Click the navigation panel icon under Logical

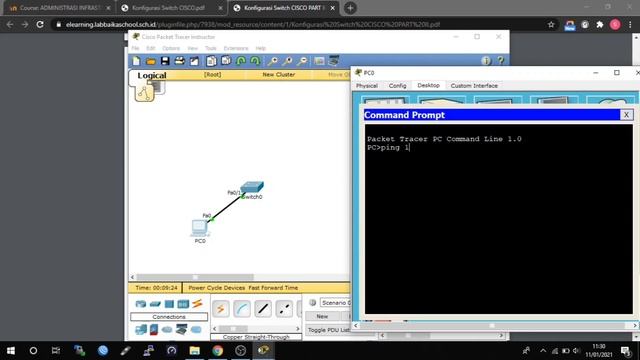coord(144,93)
